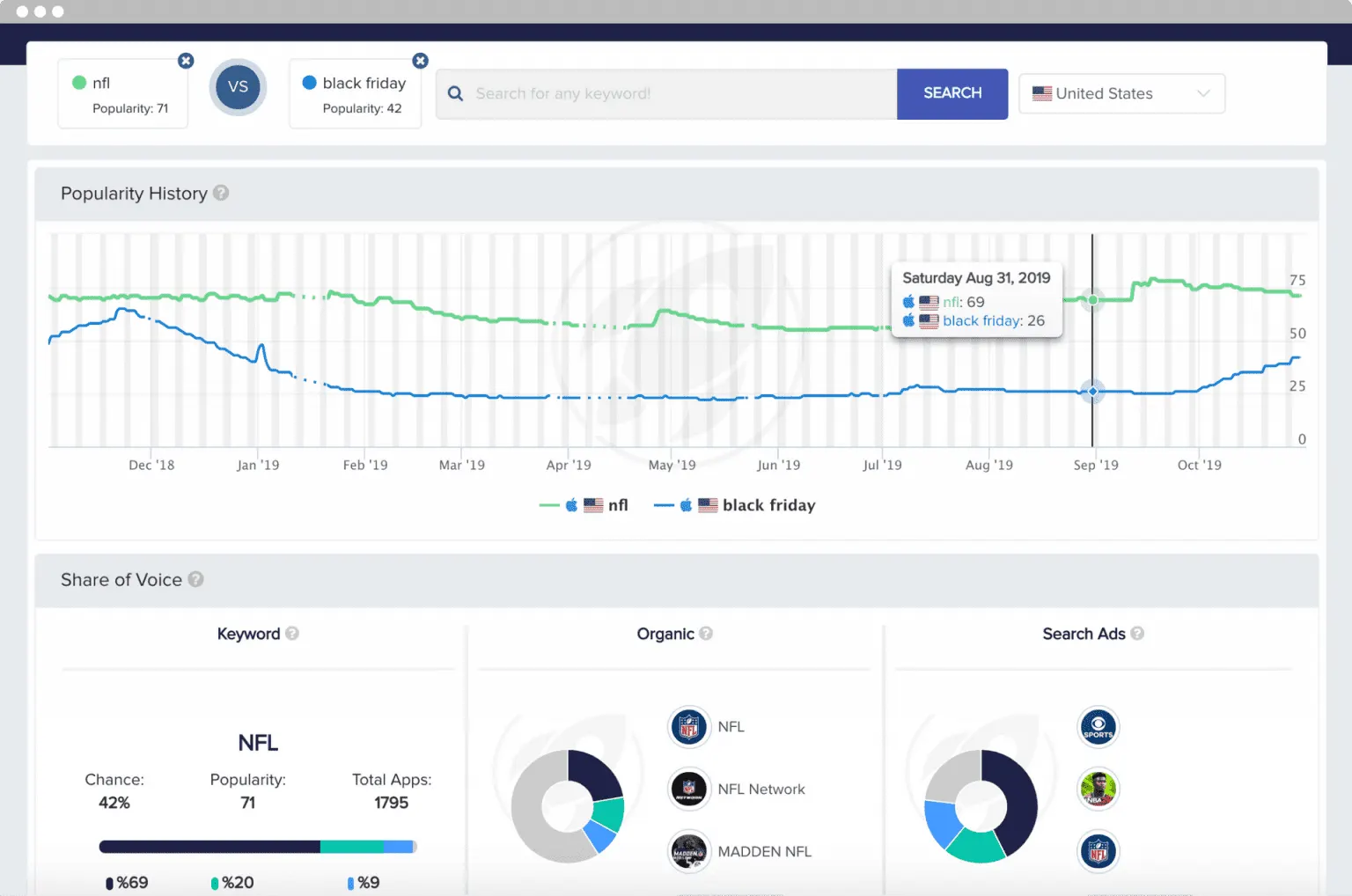Focus the keyword search field
The width and height of the screenshot is (1352, 896).
(666, 93)
